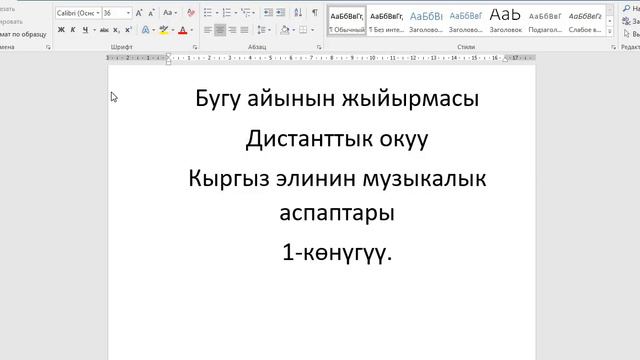The height and width of the screenshot is (360, 640).
Task: Align text to the right
Action: 232,30
